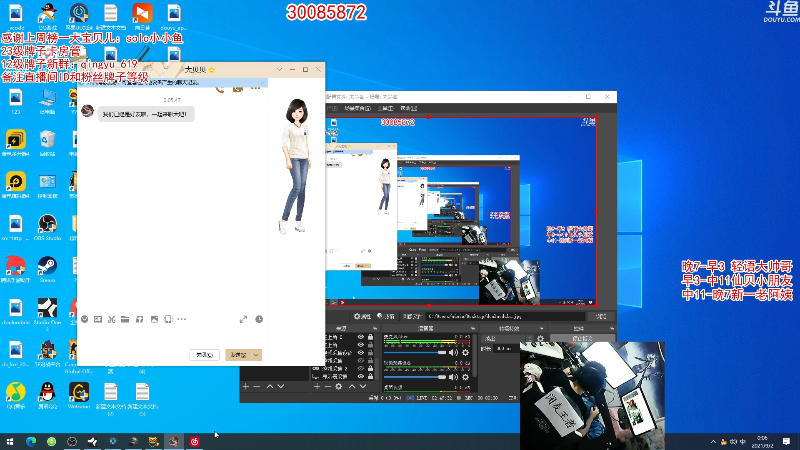Toggle eye visibility of 显示器采集 source
The height and width of the screenshot is (450, 800).
(361, 377)
